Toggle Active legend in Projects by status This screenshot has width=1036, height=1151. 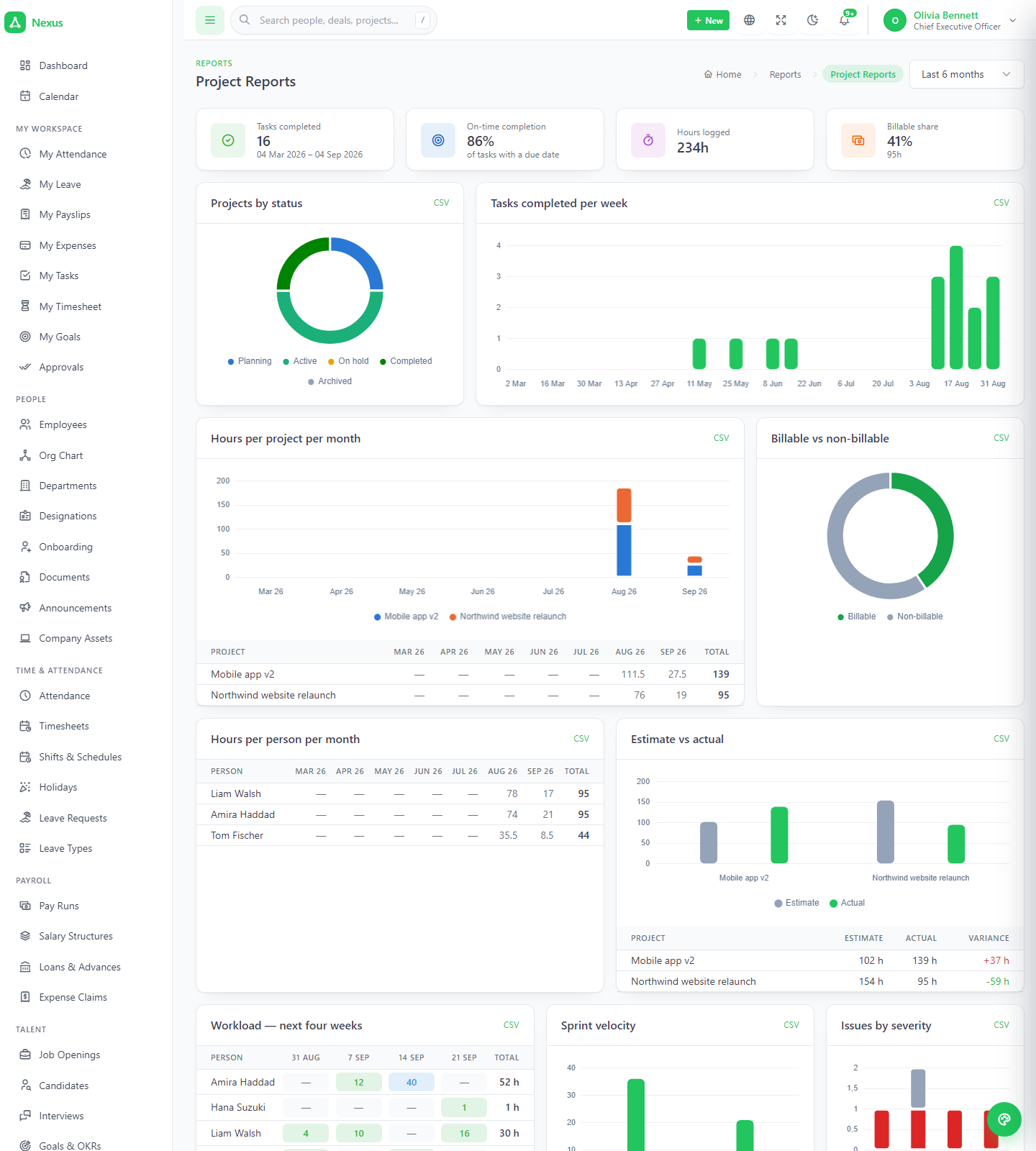pyautogui.click(x=300, y=361)
